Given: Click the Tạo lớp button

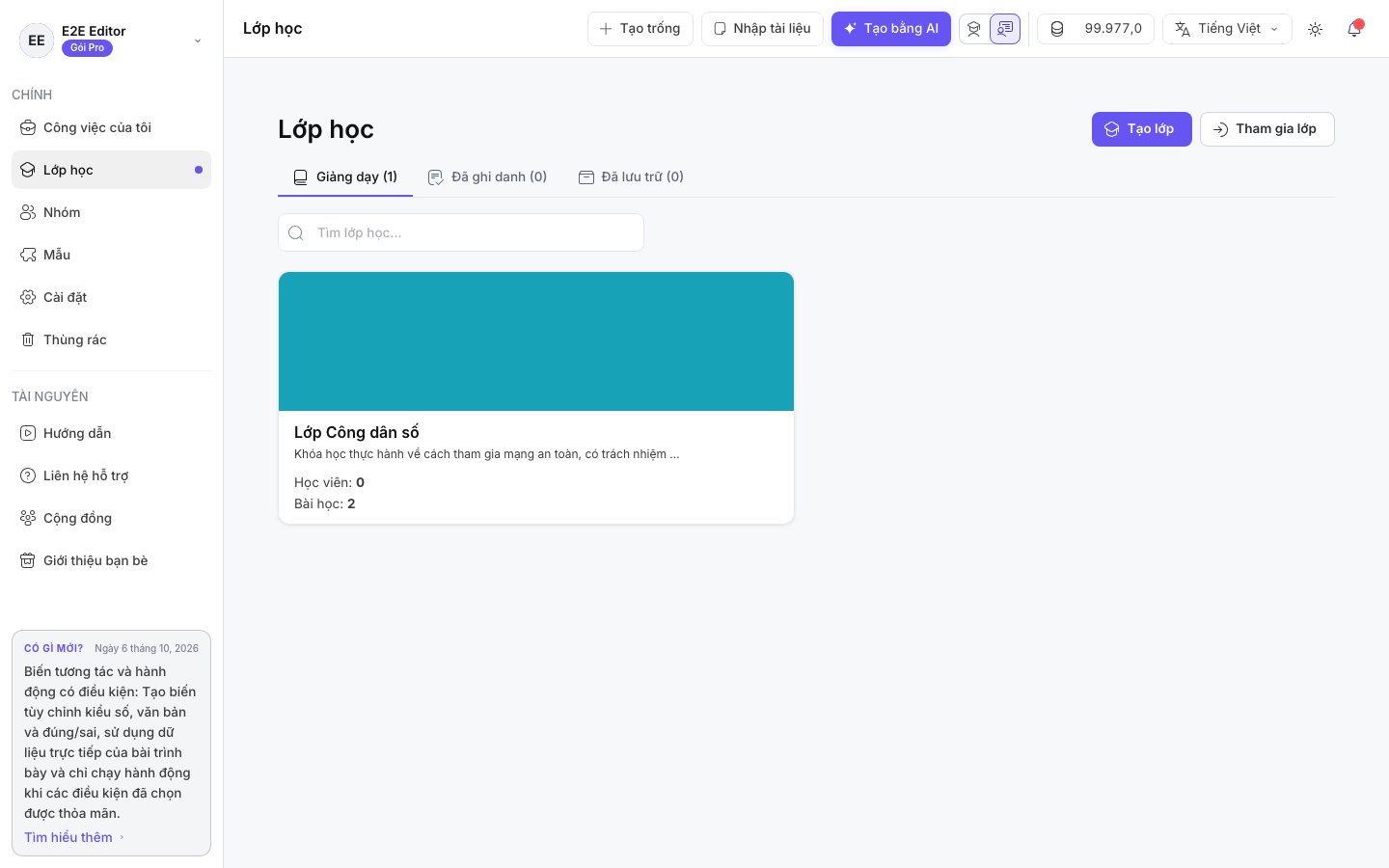Looking at the screenshot, I should pyautogui.click(x=1141, y=129).
